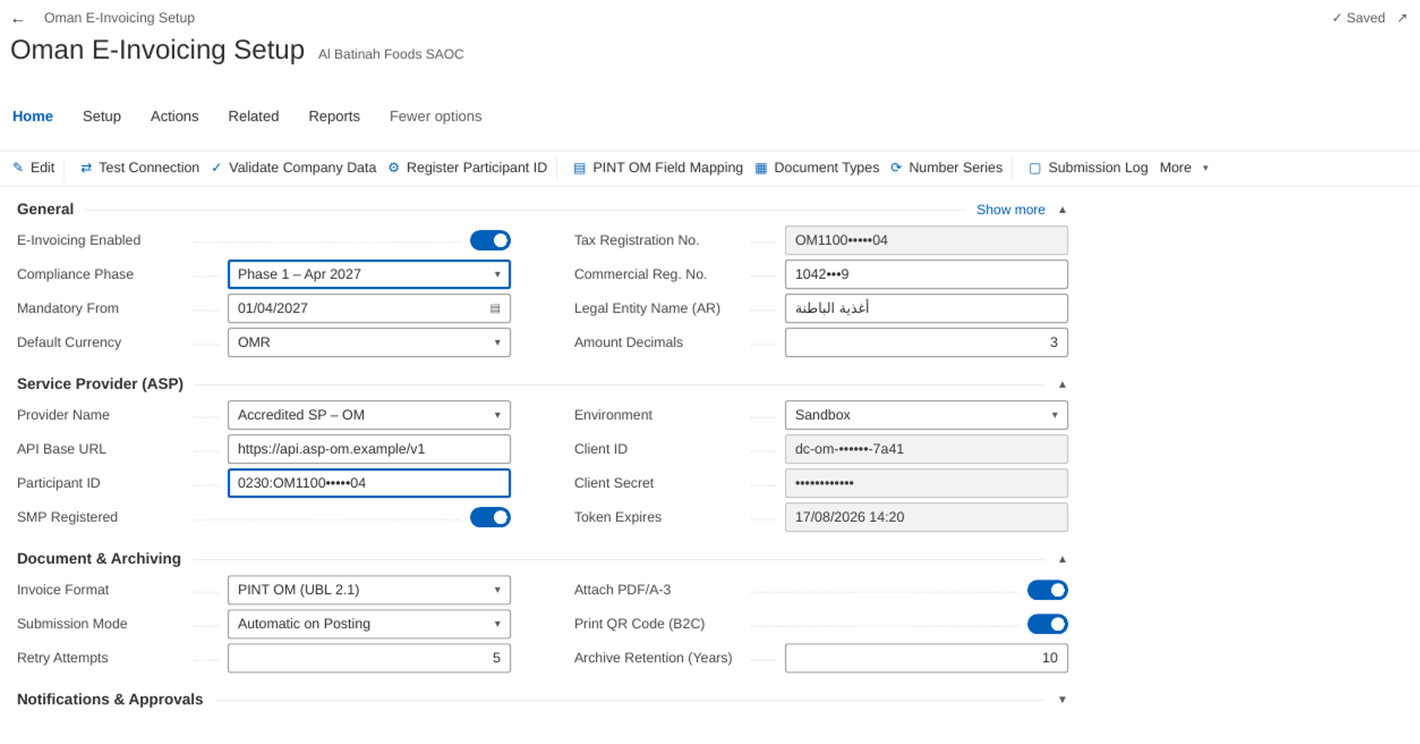Open the Submission Mode dropdown
This screenshot has width=1420, height=744.
(369, 624)
